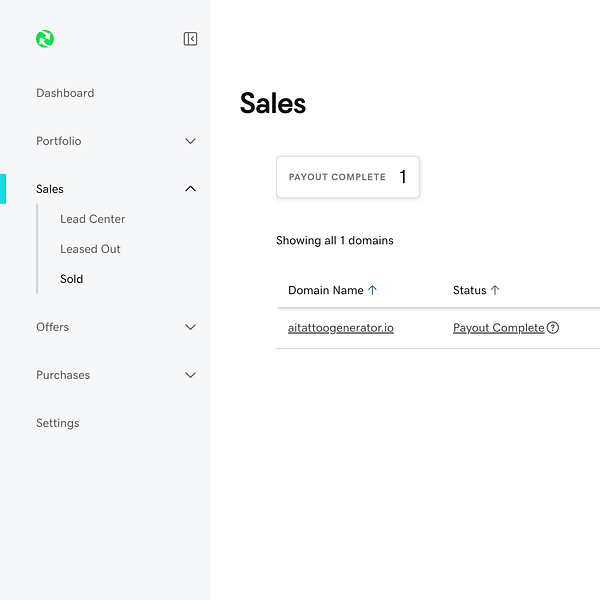Screen dimensions: 600x600
Task: Click the Domain Name column header
Action: point(325,291)
